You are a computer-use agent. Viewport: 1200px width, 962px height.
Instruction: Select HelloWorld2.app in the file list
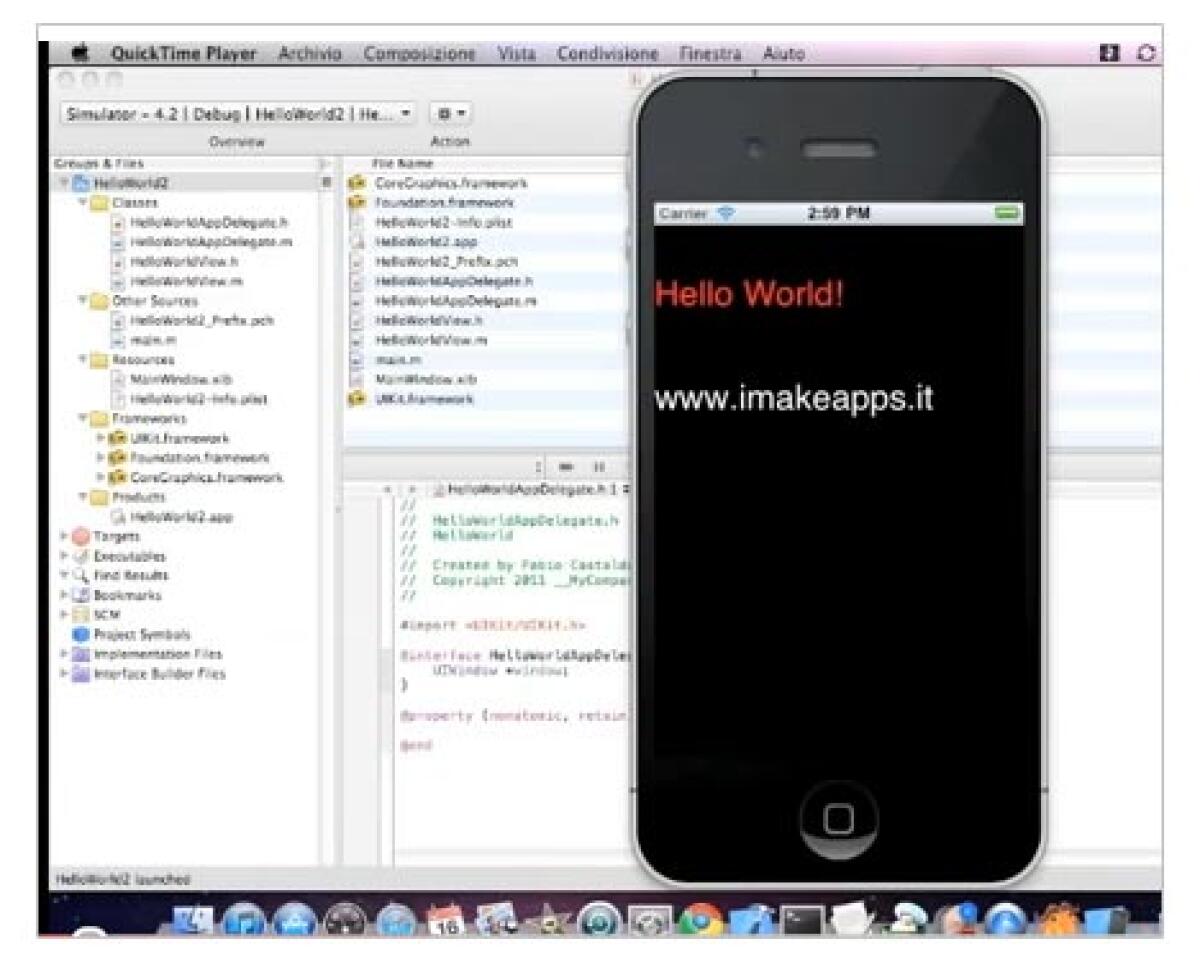click(427, 242)
